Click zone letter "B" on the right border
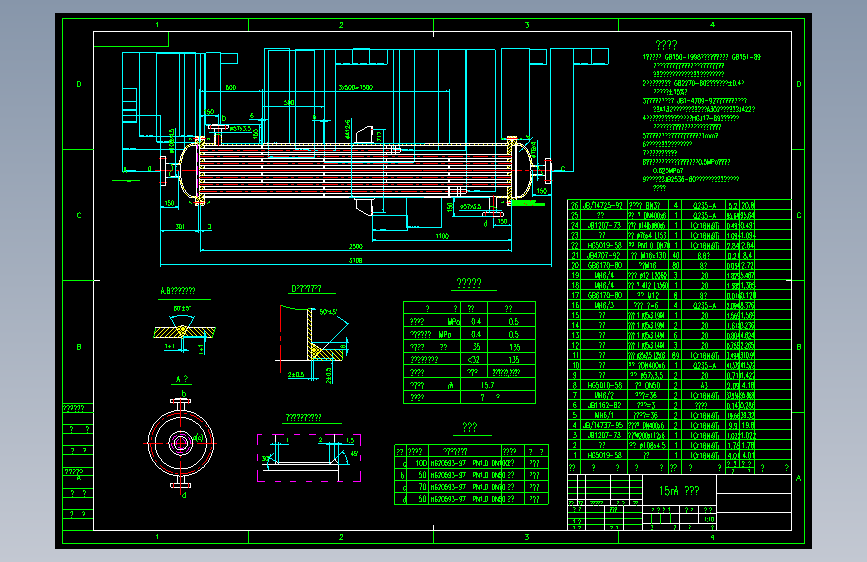The image size is (867, 562). 799,347
